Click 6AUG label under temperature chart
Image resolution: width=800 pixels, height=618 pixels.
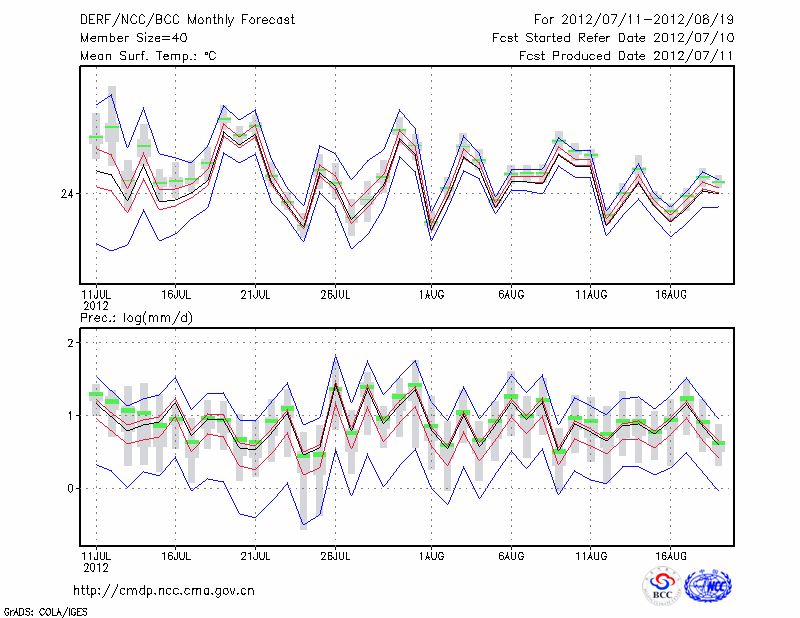[x=511, y=294]
